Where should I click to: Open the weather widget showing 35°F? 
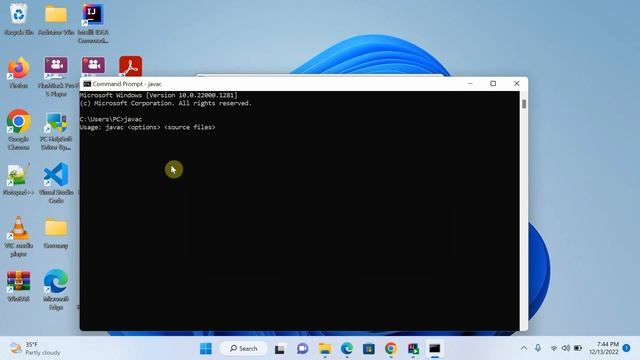tap(35, 349)
